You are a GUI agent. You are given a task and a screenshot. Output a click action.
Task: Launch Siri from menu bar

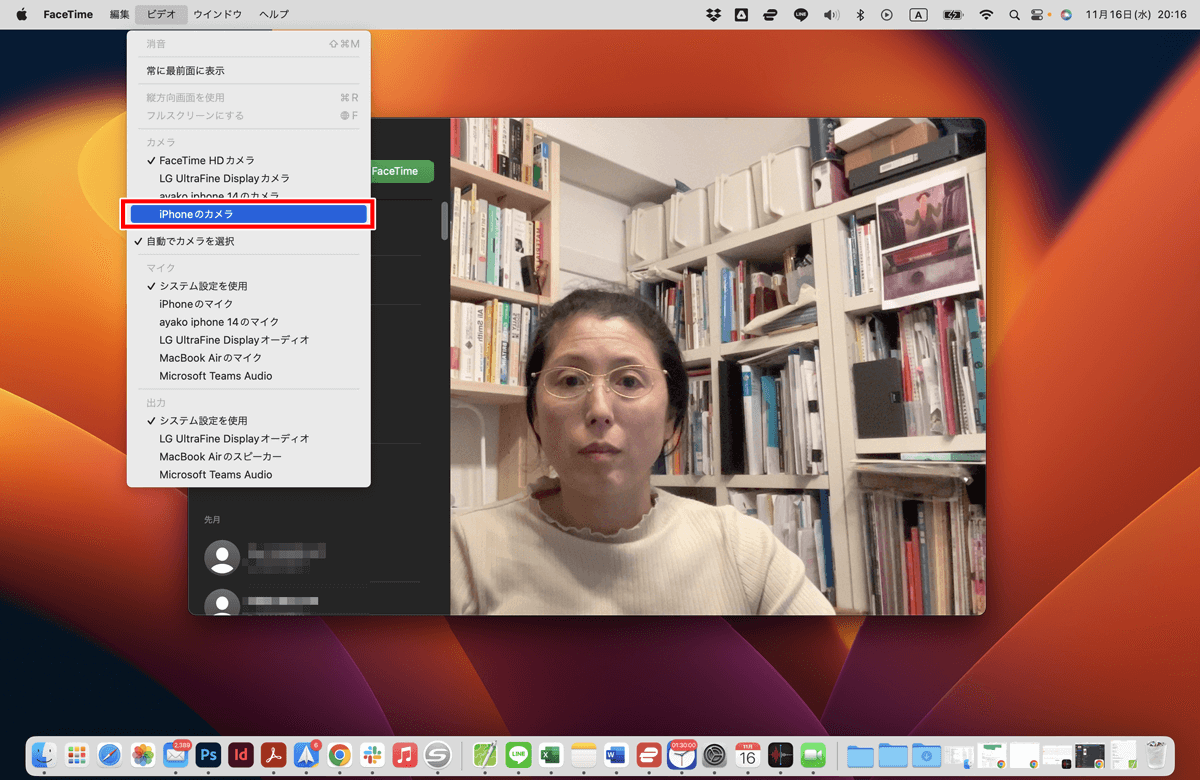click(x=1066, y=14)
